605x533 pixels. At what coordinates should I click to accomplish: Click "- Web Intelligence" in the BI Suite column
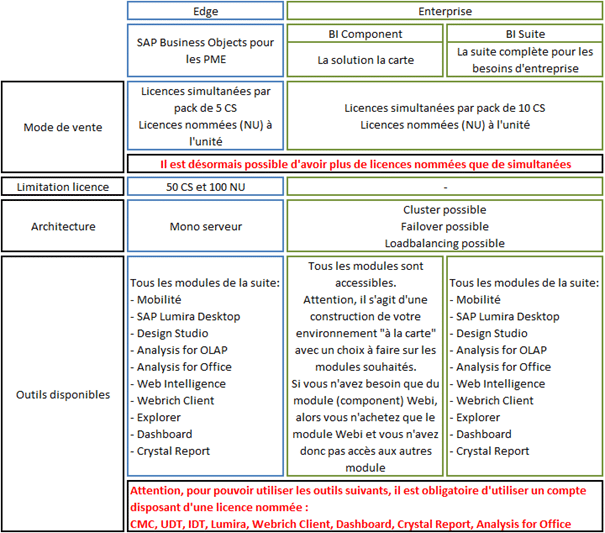[x=497, y=384]
